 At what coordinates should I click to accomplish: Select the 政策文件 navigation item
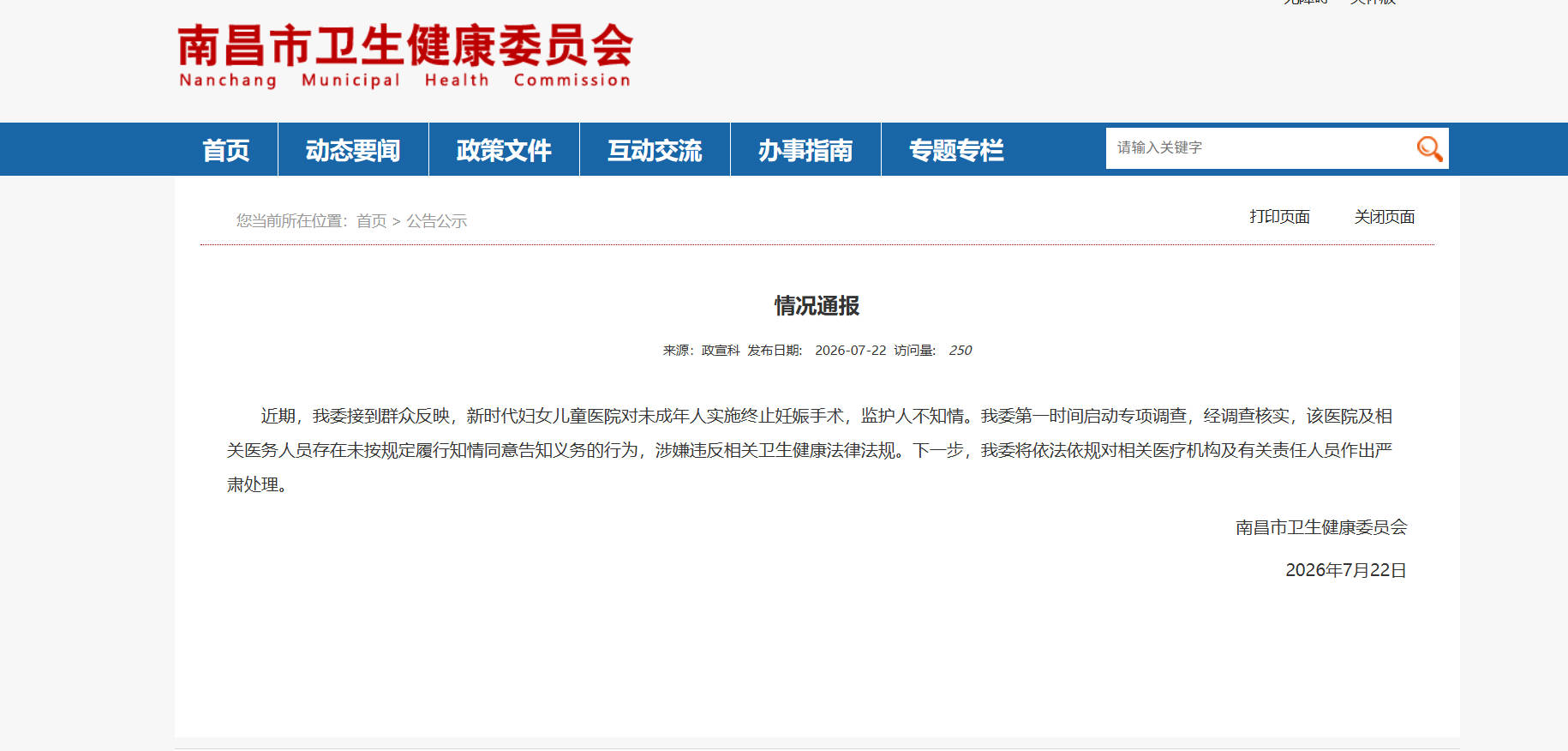[x=504, y=150]
